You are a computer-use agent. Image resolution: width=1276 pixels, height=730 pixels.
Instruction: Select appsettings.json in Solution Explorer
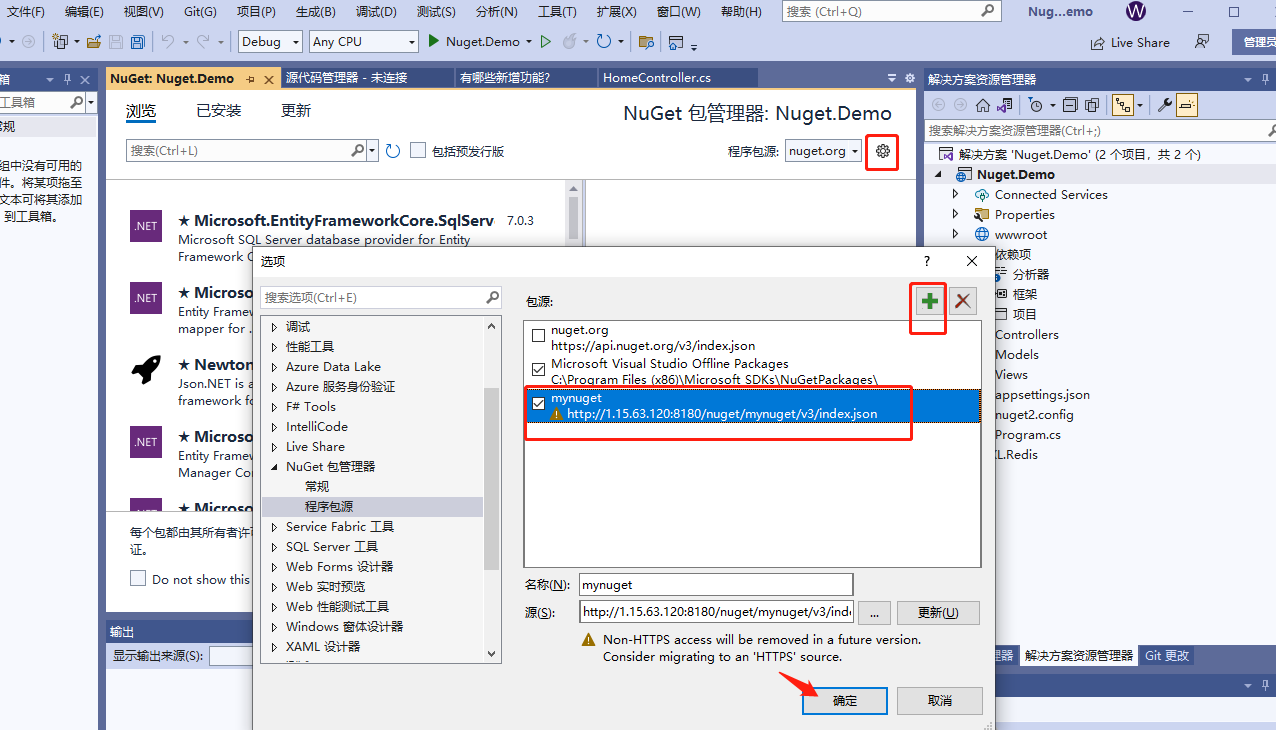coord(1042,394)
